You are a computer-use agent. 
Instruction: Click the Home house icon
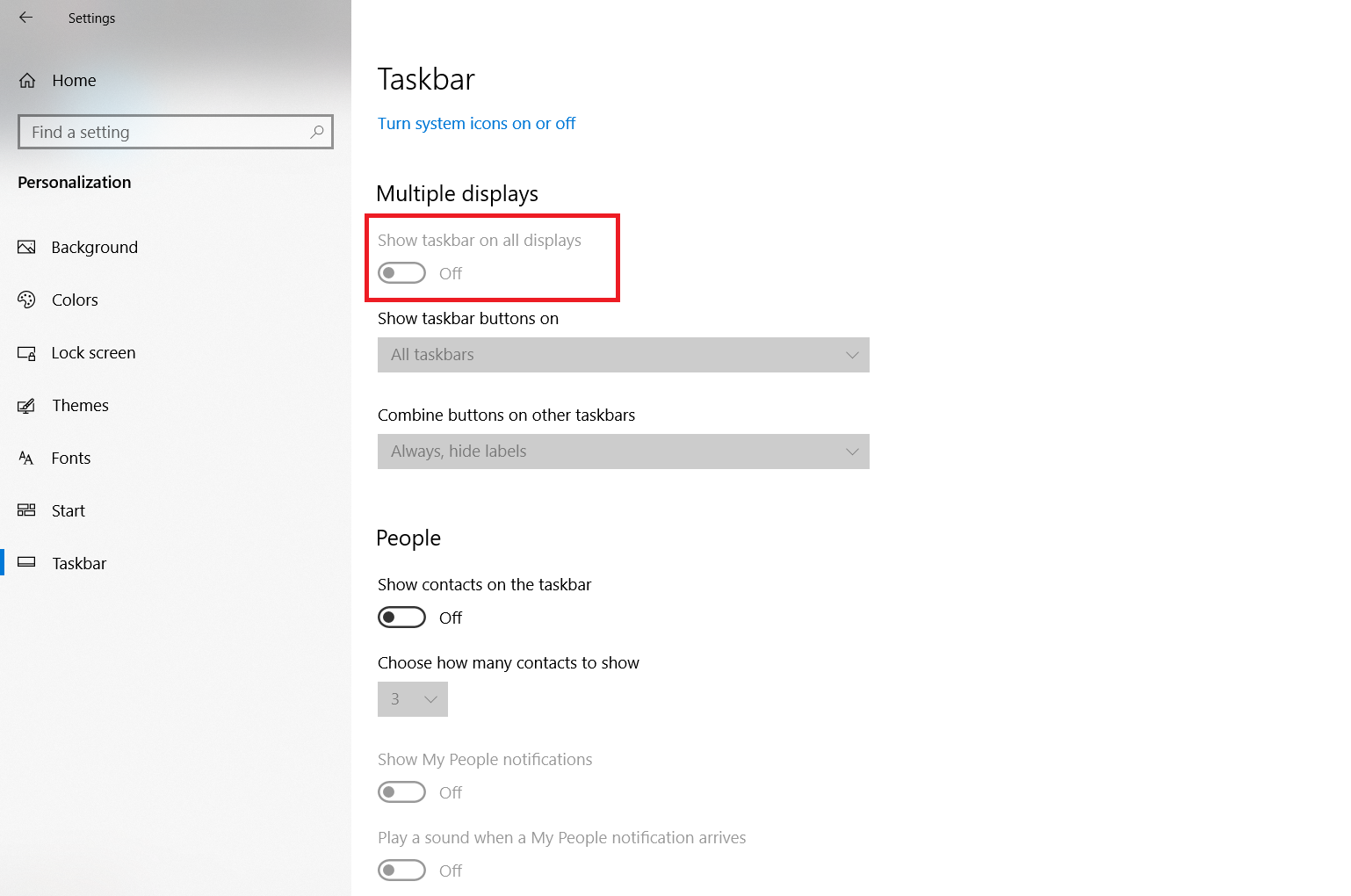(x=27, y=80)
